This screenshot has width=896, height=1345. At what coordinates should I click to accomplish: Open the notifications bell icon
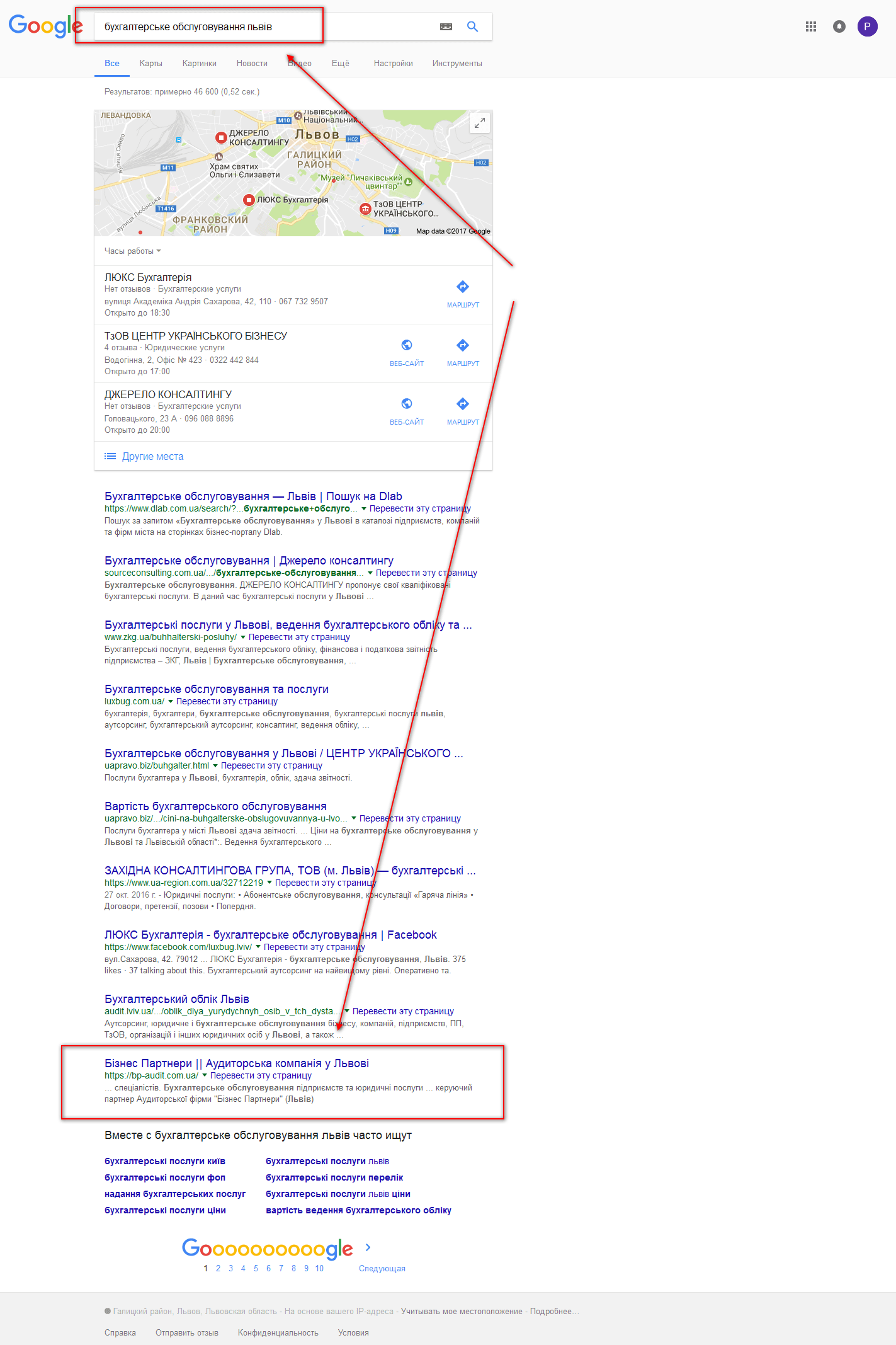click(x=839, y=26)
